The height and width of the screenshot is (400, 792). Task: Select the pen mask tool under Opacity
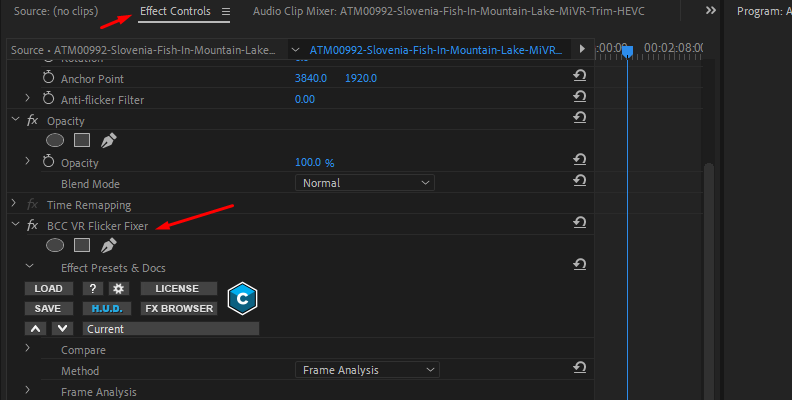109,141
